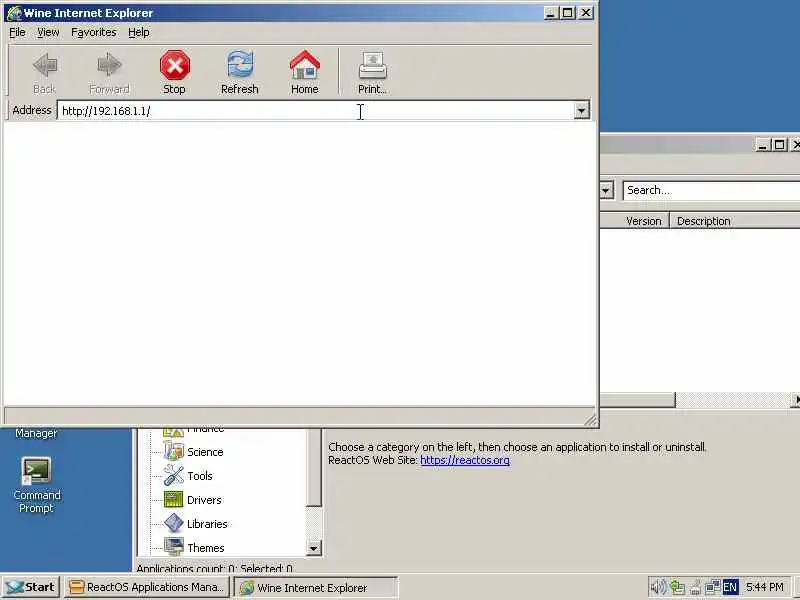Click the Wine Internet Explorer title bar icon
Screen dimensions: 800x600
(14, 13)
